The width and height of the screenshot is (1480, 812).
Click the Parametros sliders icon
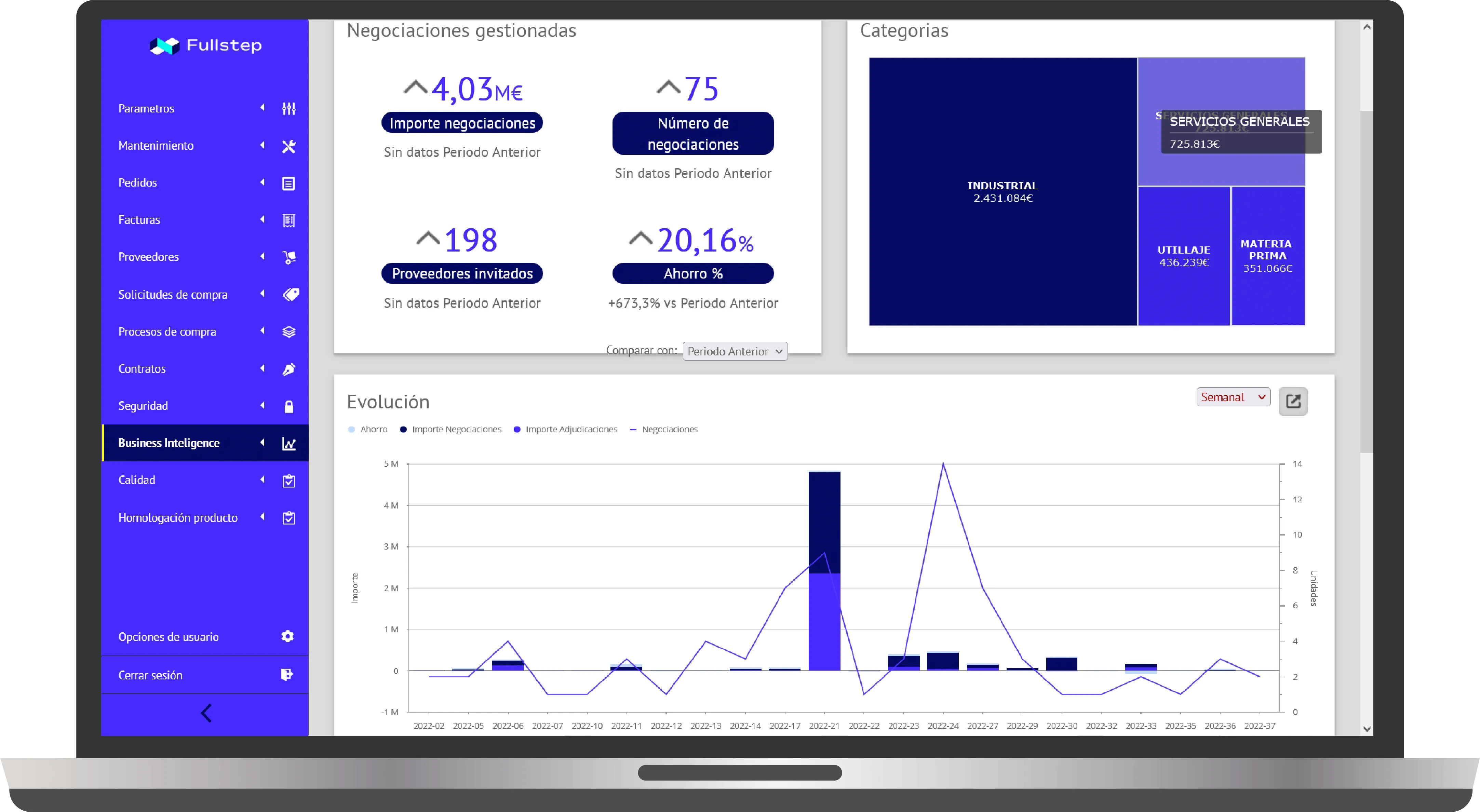tap(288, 109)
